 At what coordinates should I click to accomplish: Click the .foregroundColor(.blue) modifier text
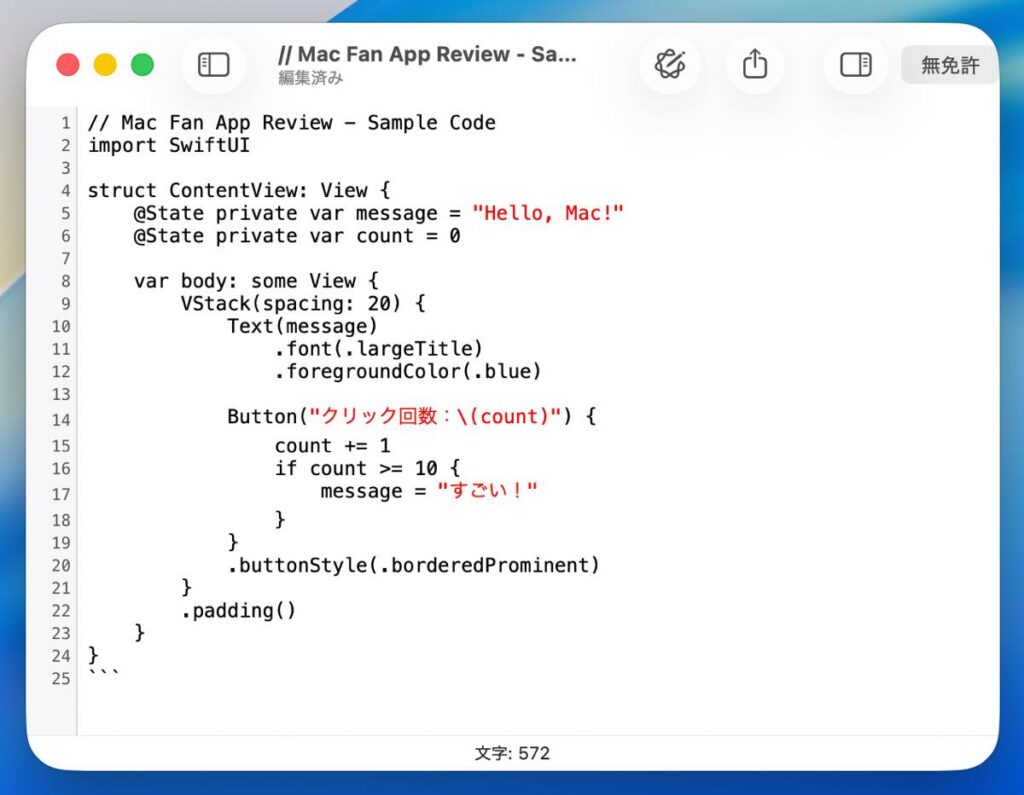click(x=407, y=371)
